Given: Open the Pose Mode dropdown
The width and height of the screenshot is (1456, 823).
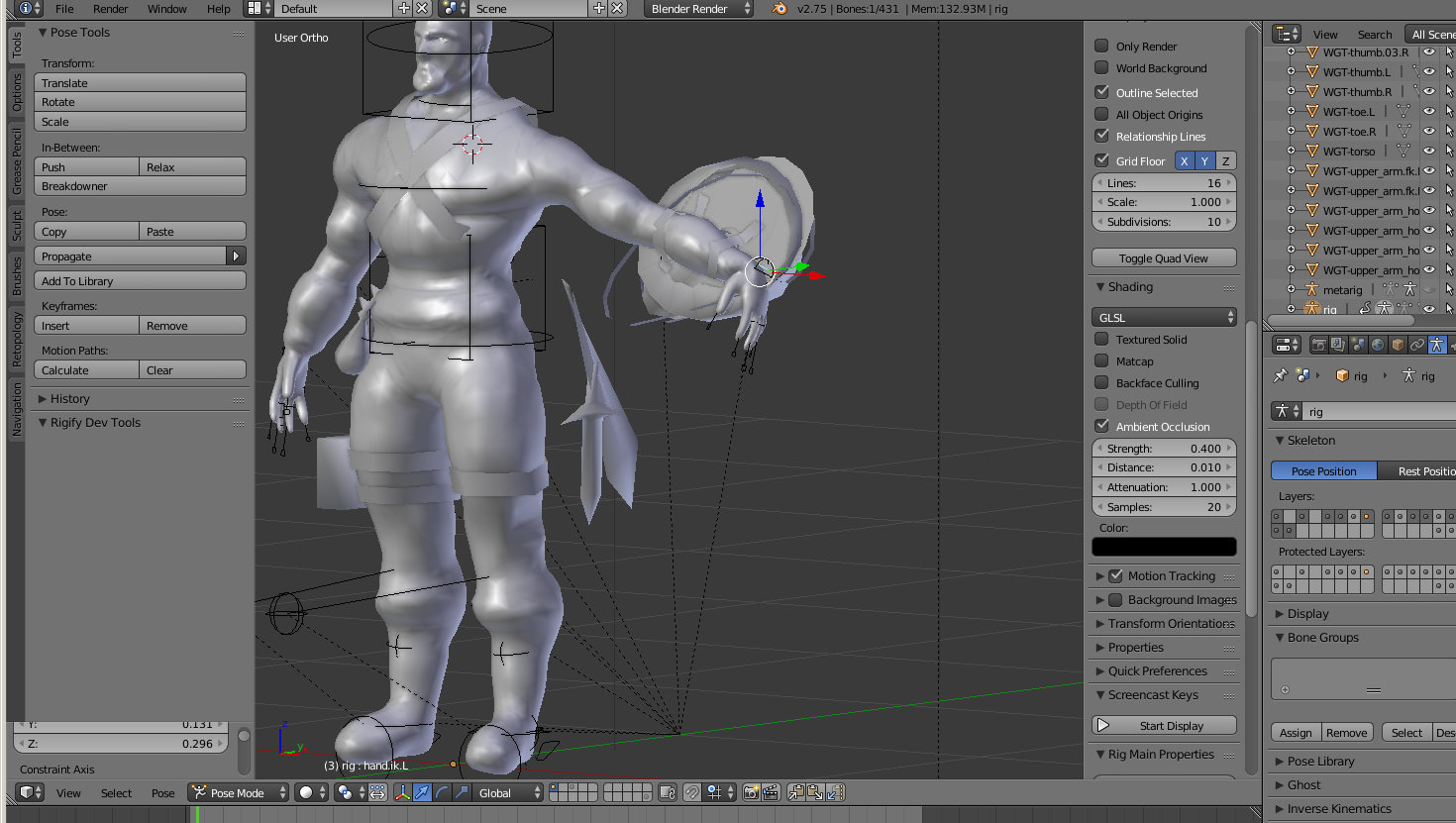Looking at the screenshot, I should 239,792.
